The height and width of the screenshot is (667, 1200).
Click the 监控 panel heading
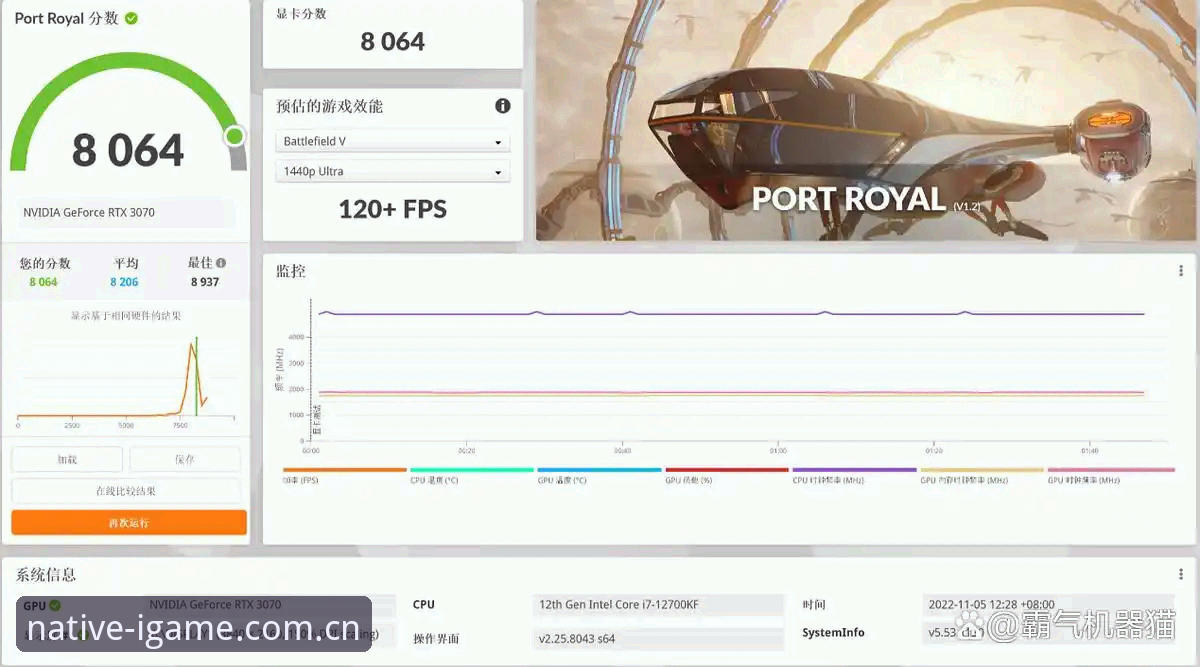pyautogui.click(x=291, y=271)
